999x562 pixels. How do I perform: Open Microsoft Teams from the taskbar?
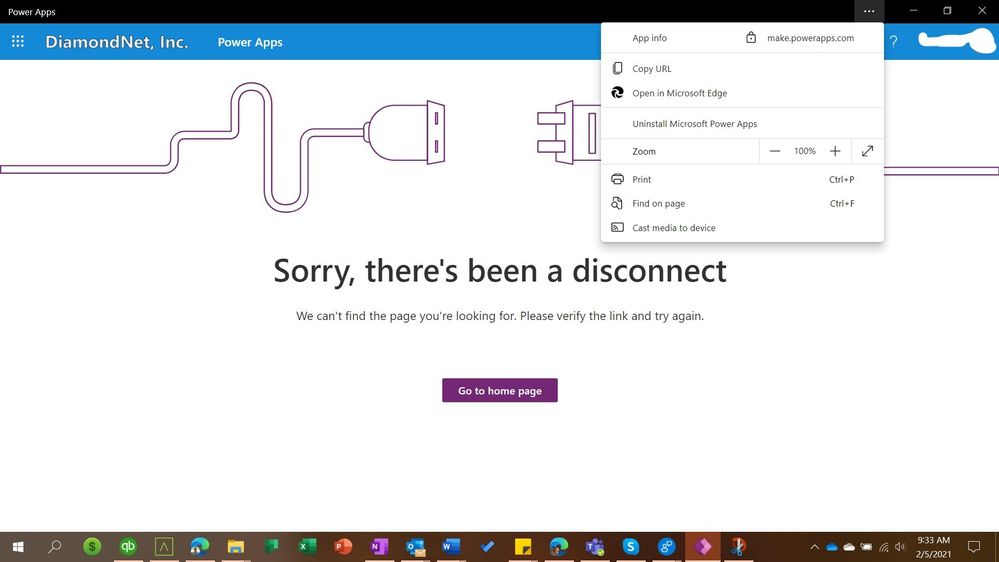pyautogui.click(x=595, y=547)
